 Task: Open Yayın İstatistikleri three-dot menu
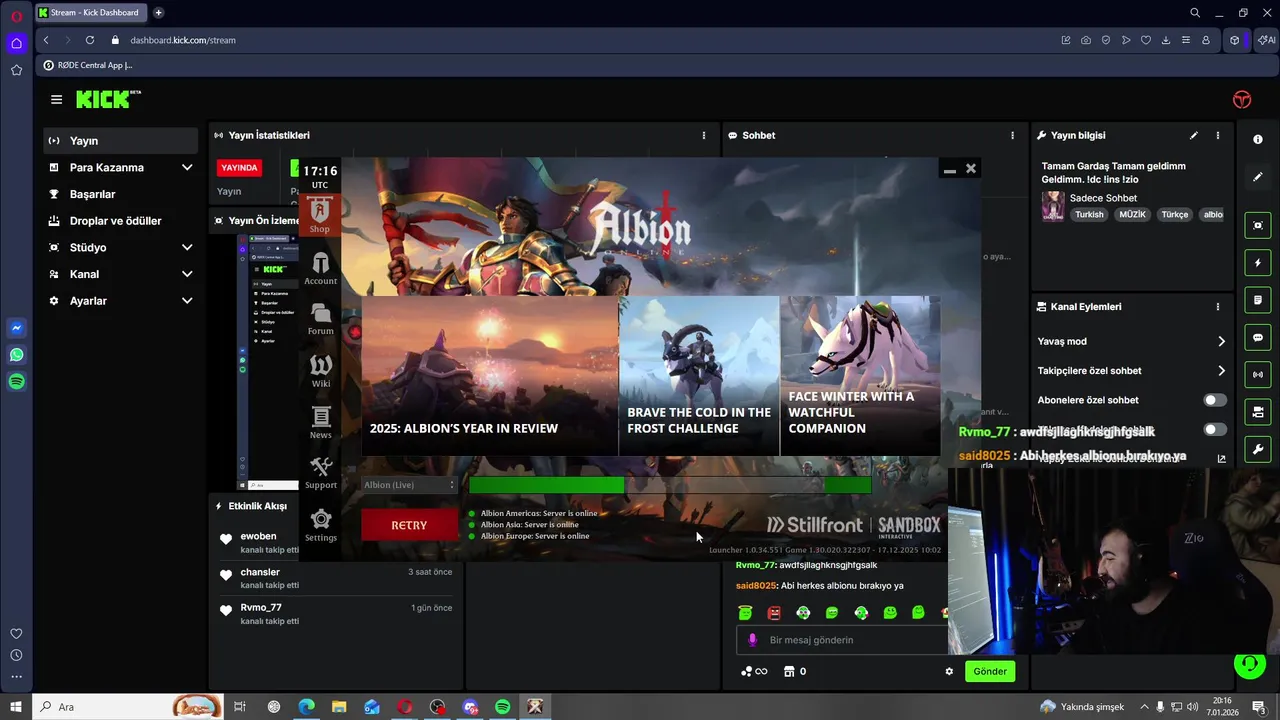click(703, 135)
